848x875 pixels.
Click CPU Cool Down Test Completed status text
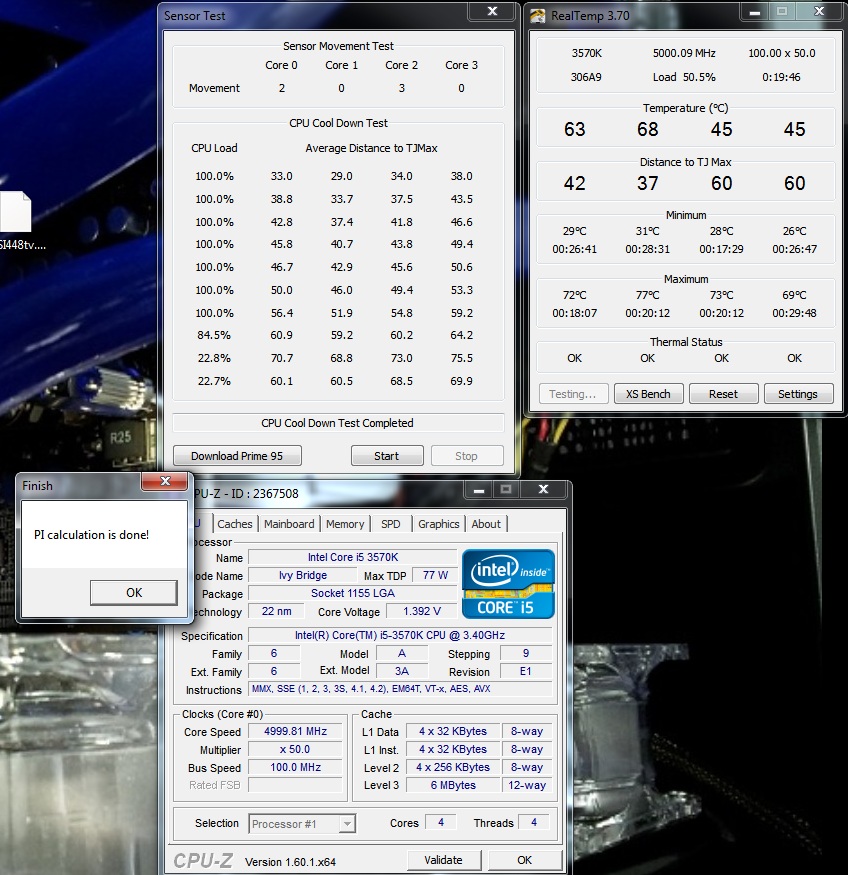point(338,423)
